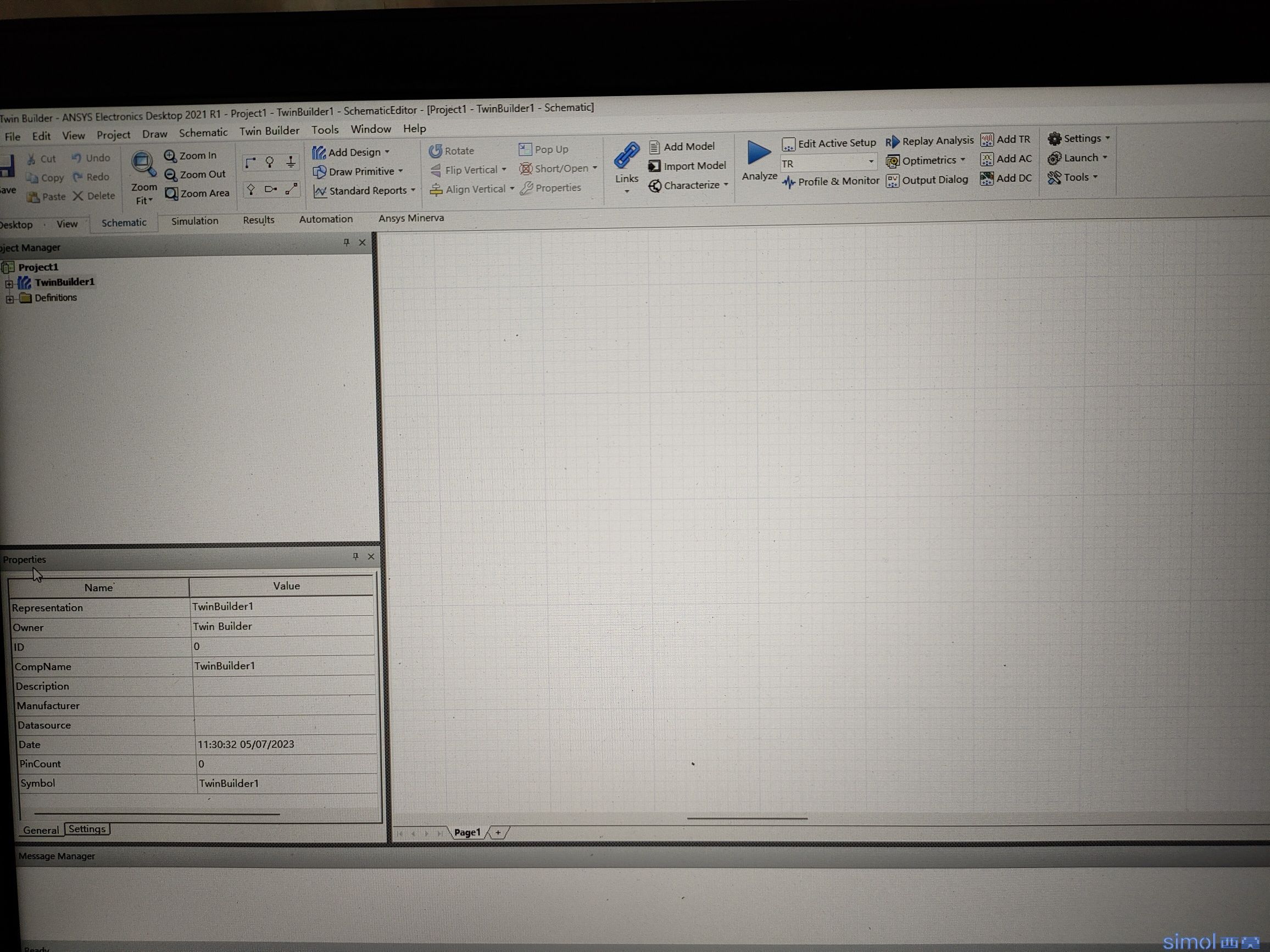
Task: Close the Project Manager panel
Action: pos(363,243)
